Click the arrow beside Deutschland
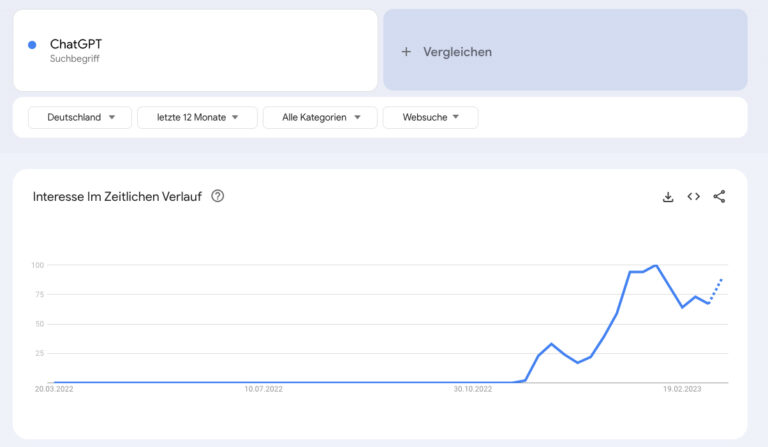The image size is (768, 447). pyautogui.click(x=112, y=118)
